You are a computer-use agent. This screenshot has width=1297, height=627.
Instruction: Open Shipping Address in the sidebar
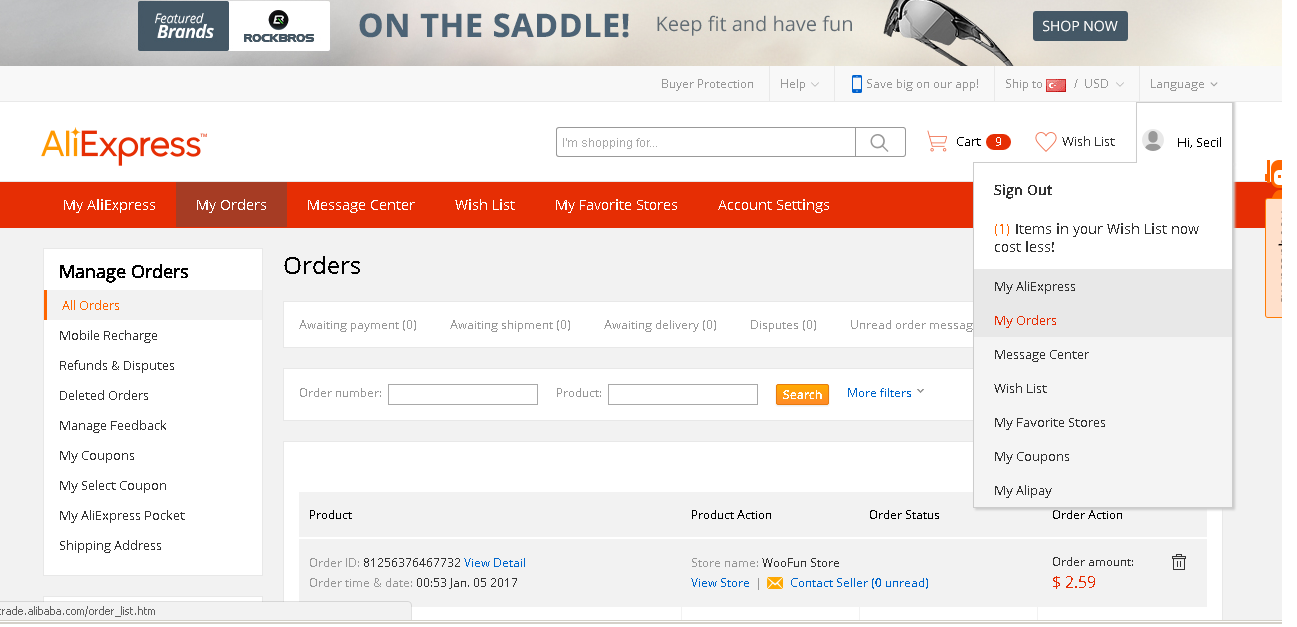click(x=110, y=545)
